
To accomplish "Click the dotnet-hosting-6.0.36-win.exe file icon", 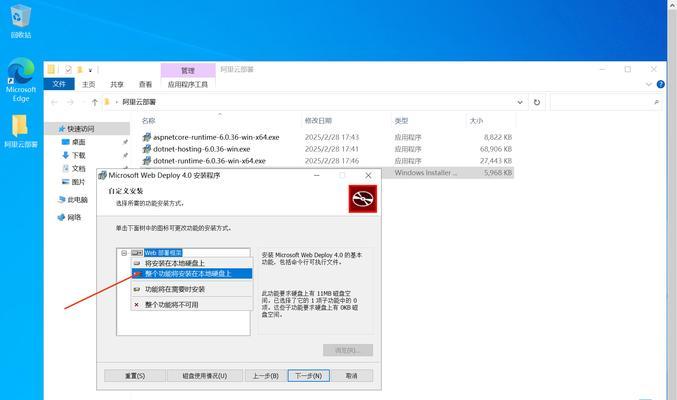I will (x=147, y=149).
